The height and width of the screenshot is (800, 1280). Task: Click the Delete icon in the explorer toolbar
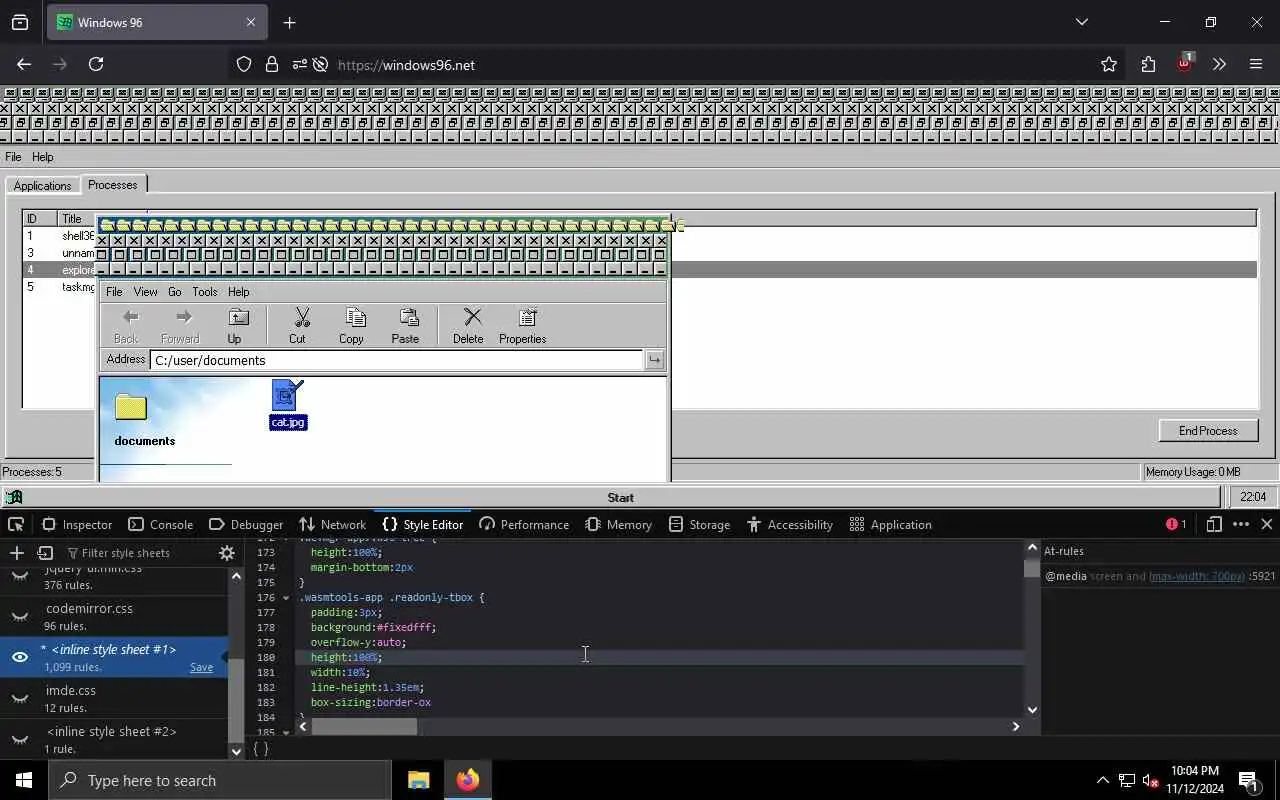pyautogui.click(x=472, y=318)
